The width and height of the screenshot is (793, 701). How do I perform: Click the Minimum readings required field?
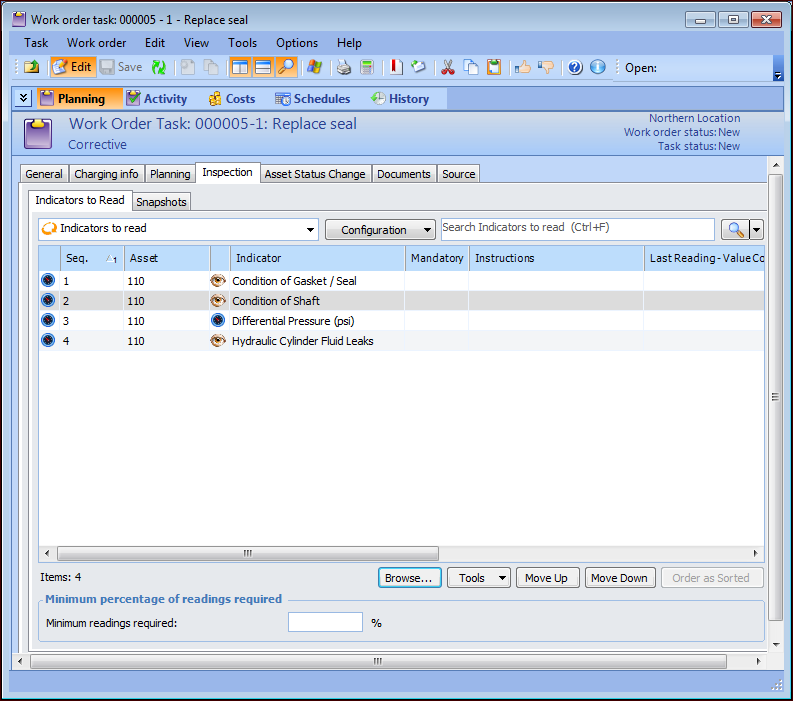tap(325, 622)
